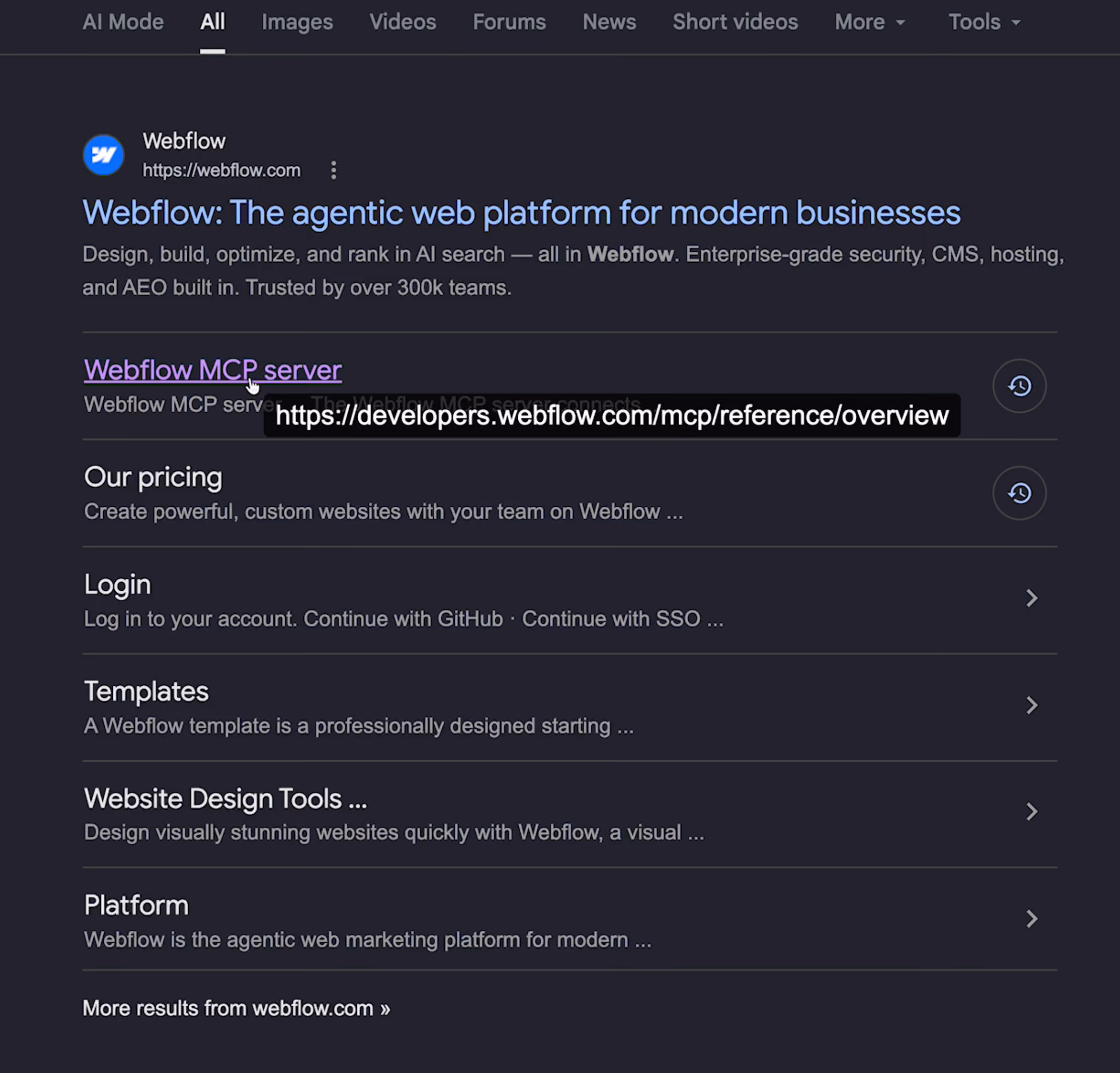
Task: Open the Templates sitelink
Action: point(146,691)
